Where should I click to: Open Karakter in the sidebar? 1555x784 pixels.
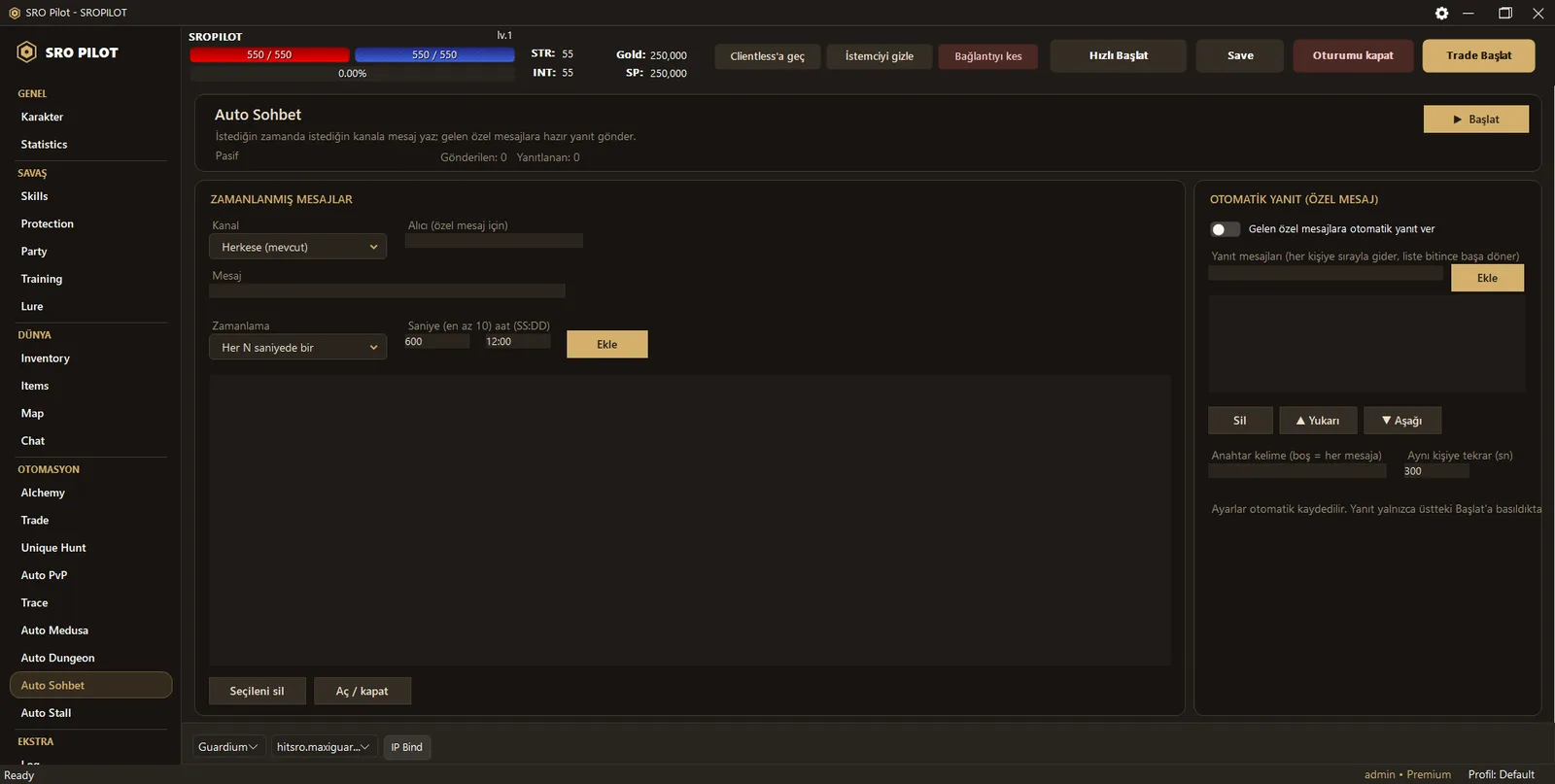point(42,117)
